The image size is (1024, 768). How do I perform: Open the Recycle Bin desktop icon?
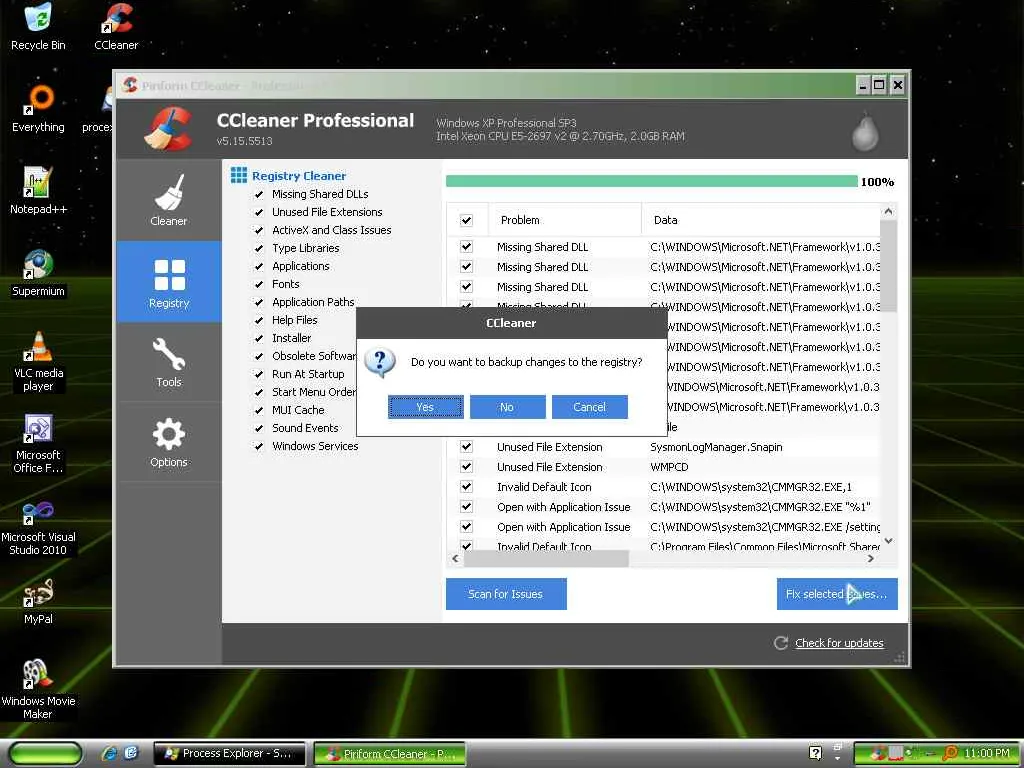click(x=38, y=27)
